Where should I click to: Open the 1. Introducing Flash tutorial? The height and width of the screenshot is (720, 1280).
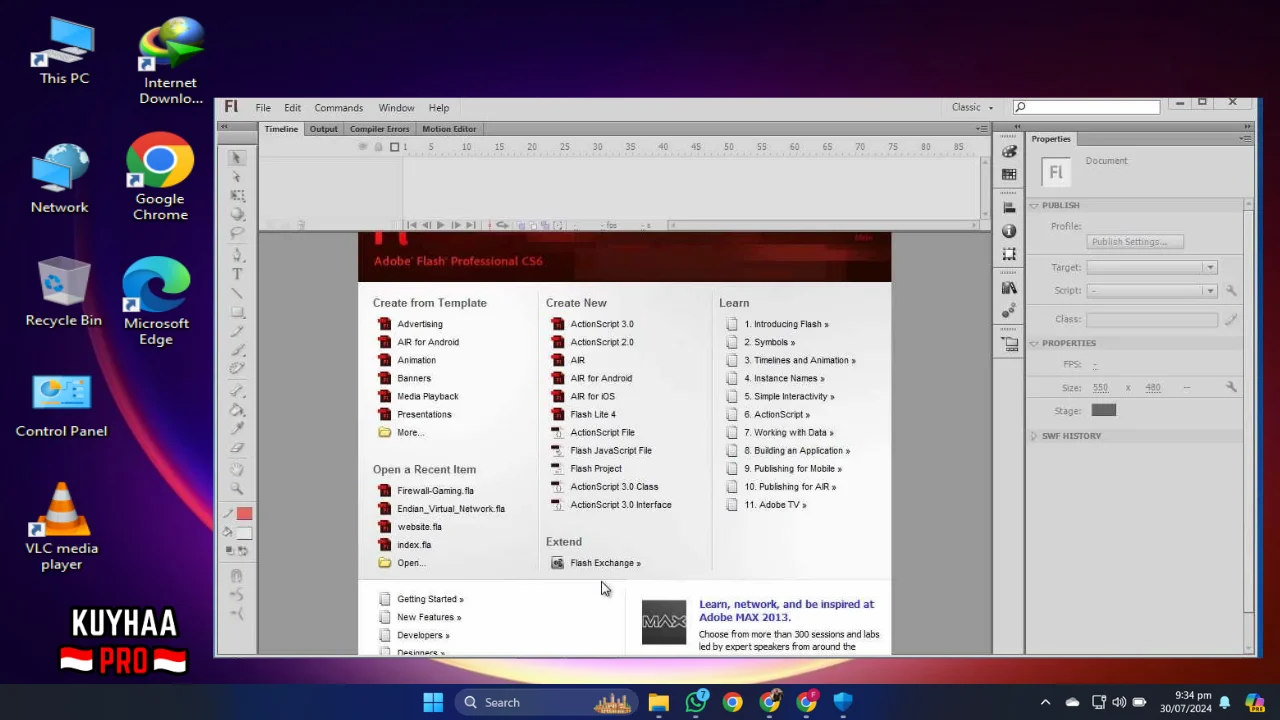(786, 324)
